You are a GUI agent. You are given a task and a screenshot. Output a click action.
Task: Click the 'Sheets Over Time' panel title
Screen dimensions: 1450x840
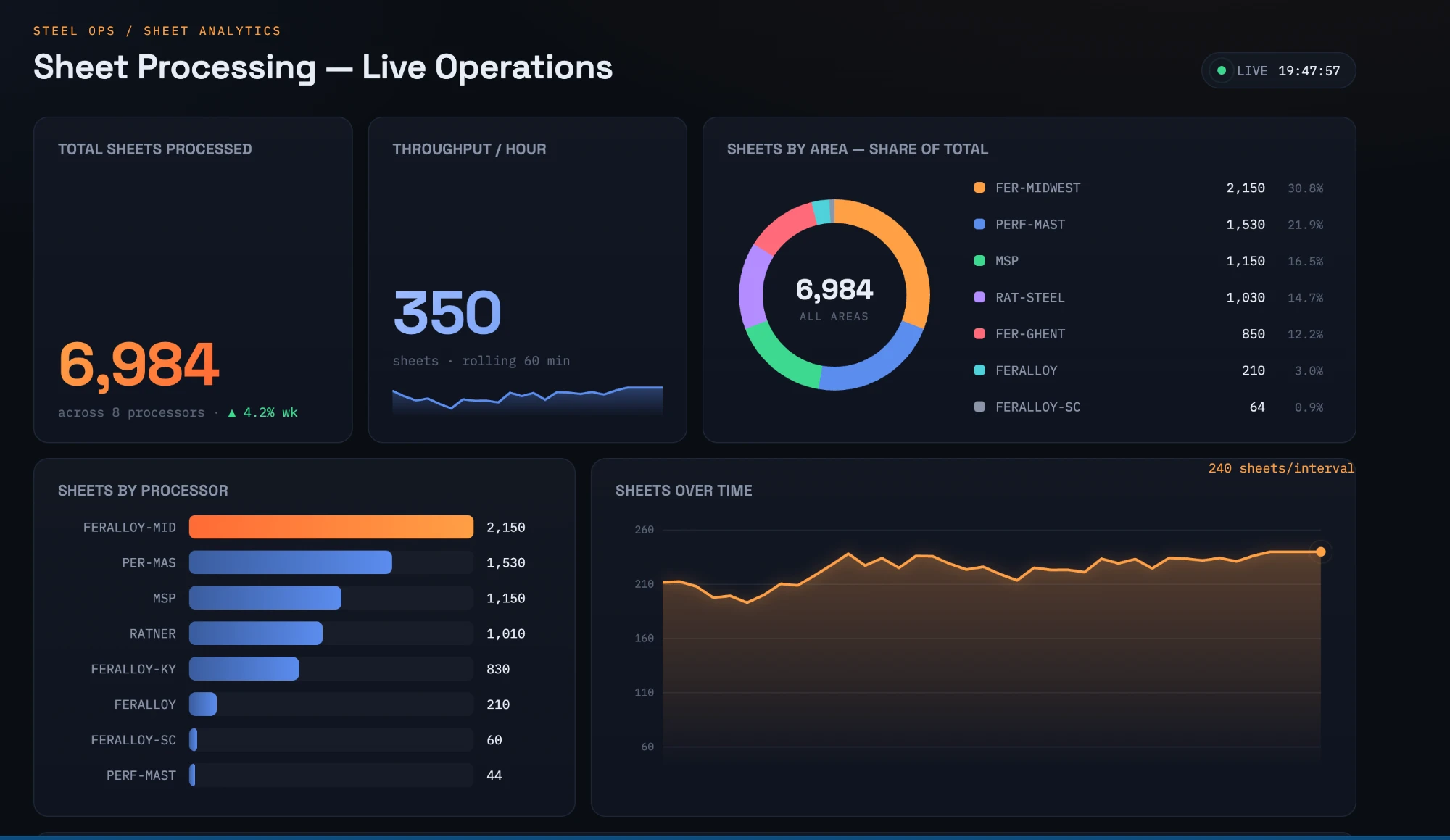point(684,491)
